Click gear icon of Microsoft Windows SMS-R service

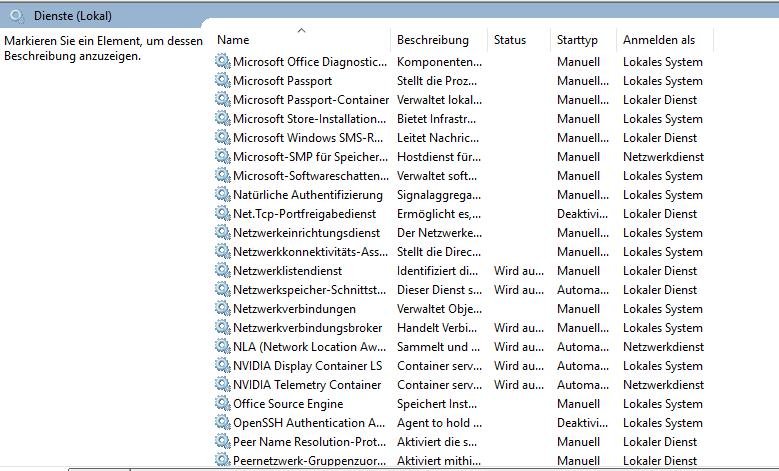click(223, 138)
